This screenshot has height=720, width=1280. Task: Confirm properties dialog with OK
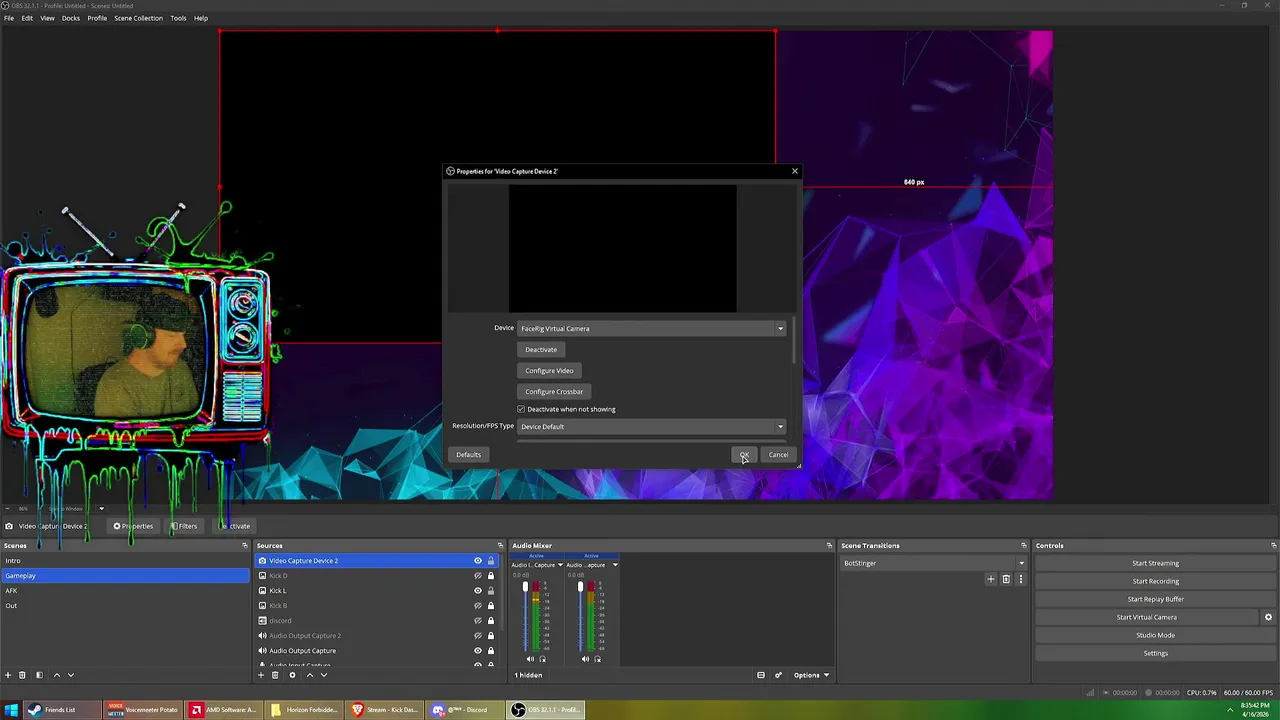point(744,455)
